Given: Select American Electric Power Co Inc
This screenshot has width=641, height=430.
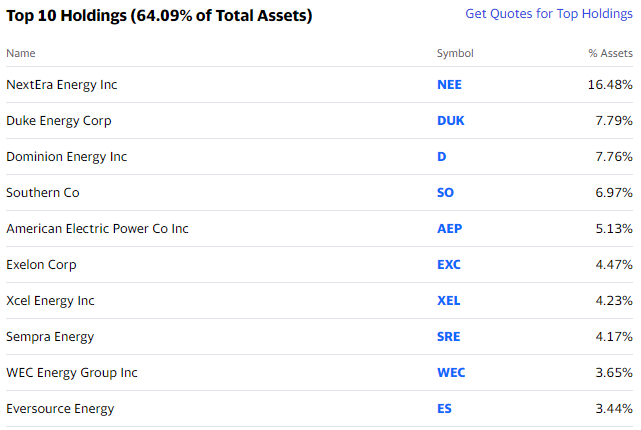Looking at the screenshot, I should click(x=97, y=228).
